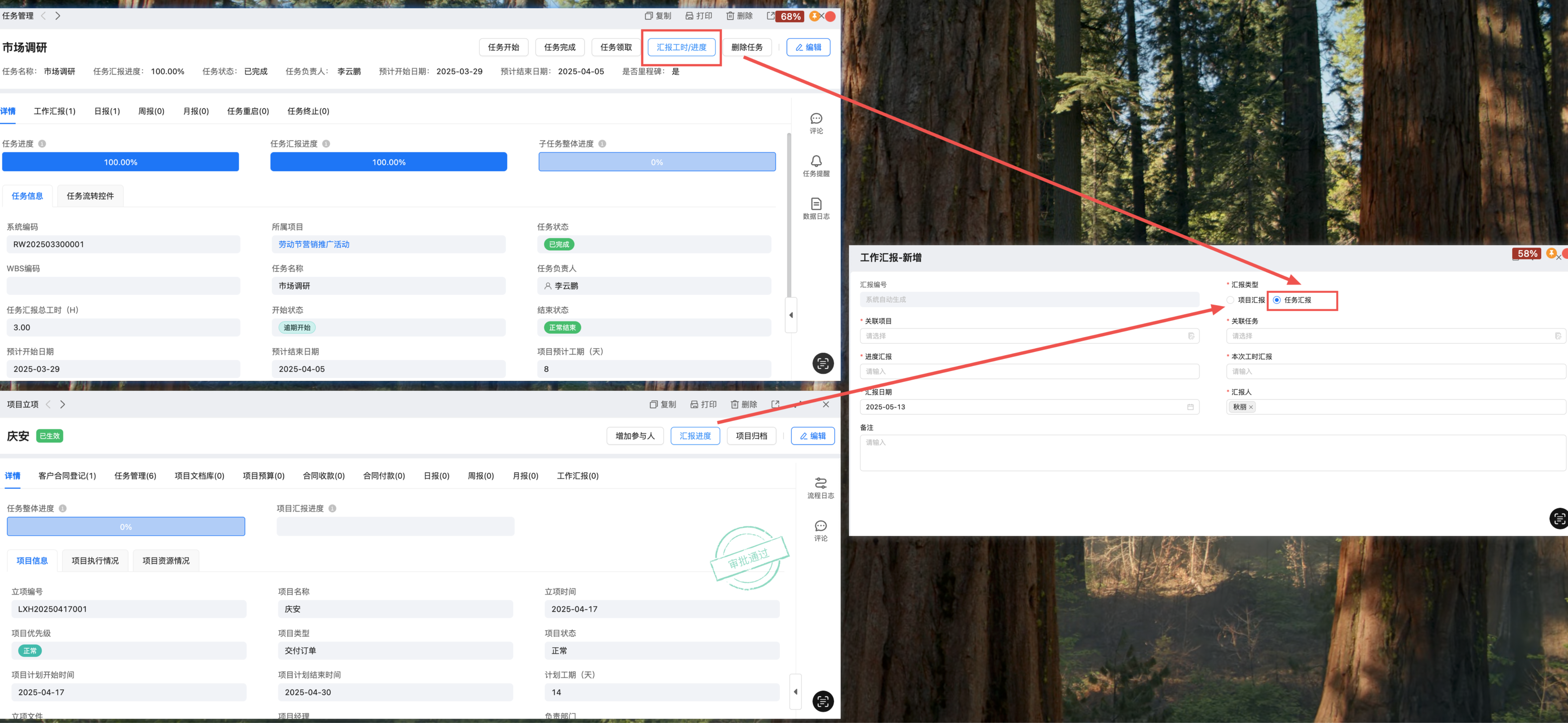Click 增加参与人 button
1568x723 pixels.
(x=635, y=436)
